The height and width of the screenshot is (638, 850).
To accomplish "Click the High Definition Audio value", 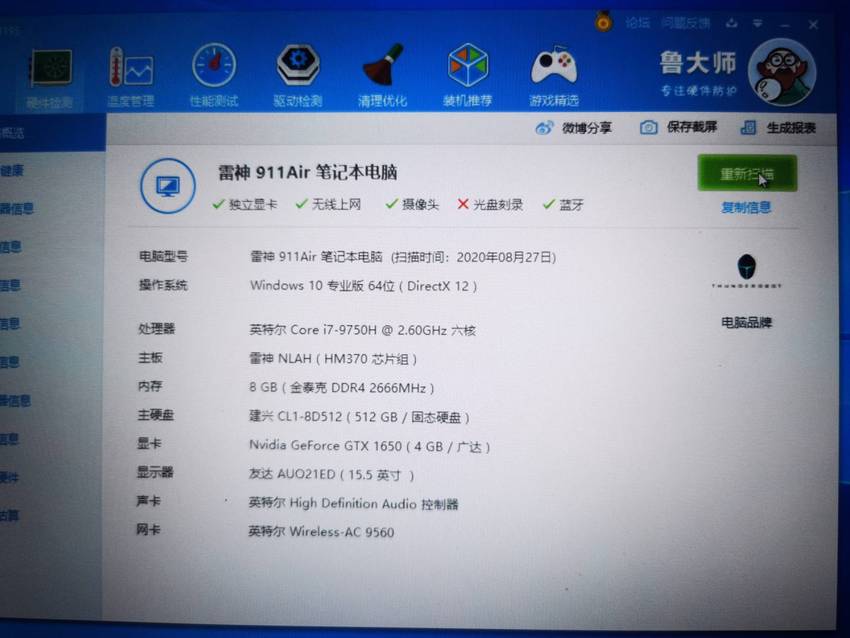I will coord(353,504).
